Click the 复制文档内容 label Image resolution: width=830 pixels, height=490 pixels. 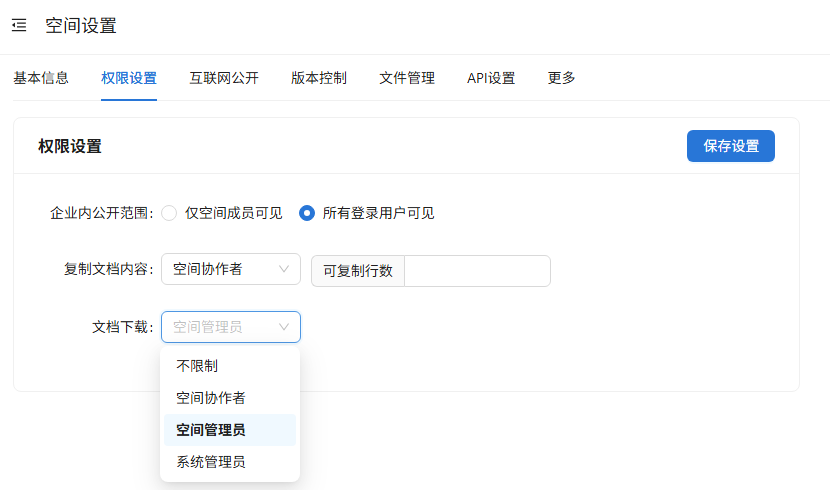tap(109, 269)
